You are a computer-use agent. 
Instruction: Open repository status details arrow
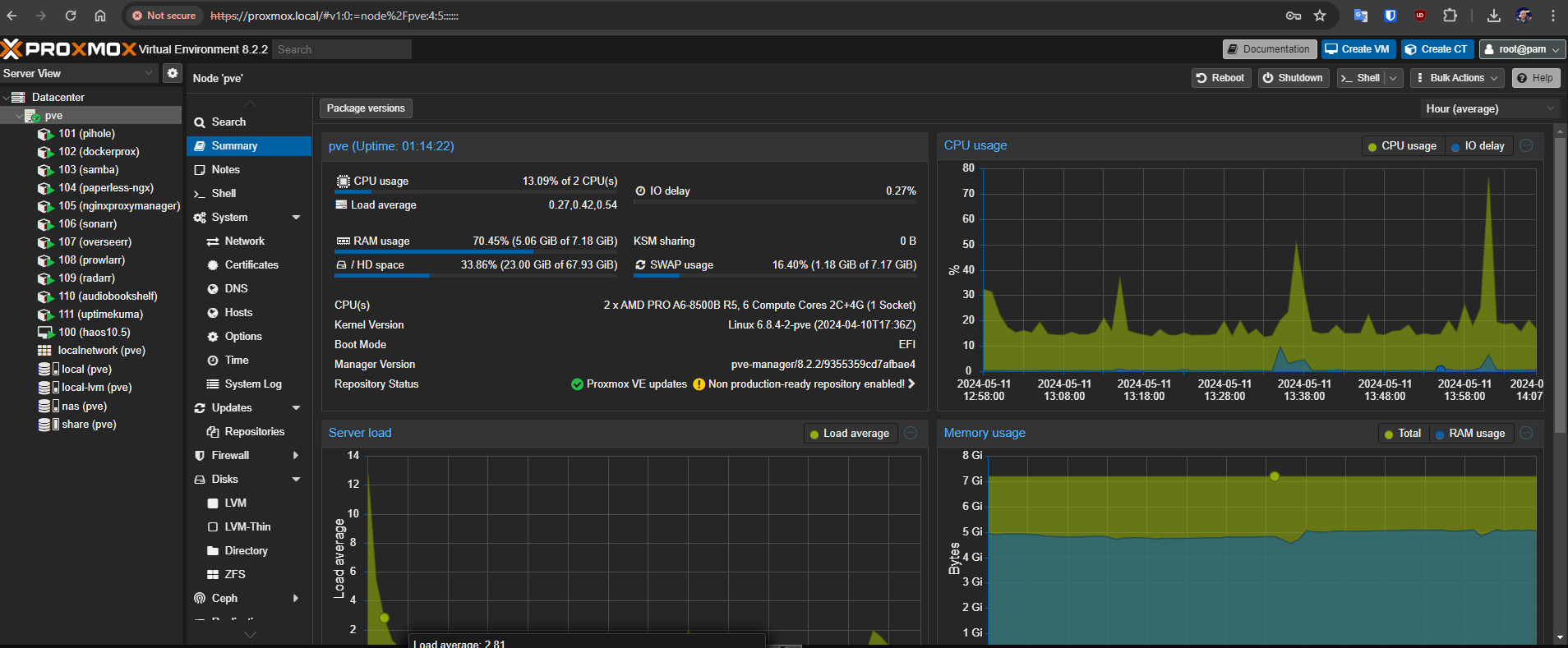pos(911,384)
